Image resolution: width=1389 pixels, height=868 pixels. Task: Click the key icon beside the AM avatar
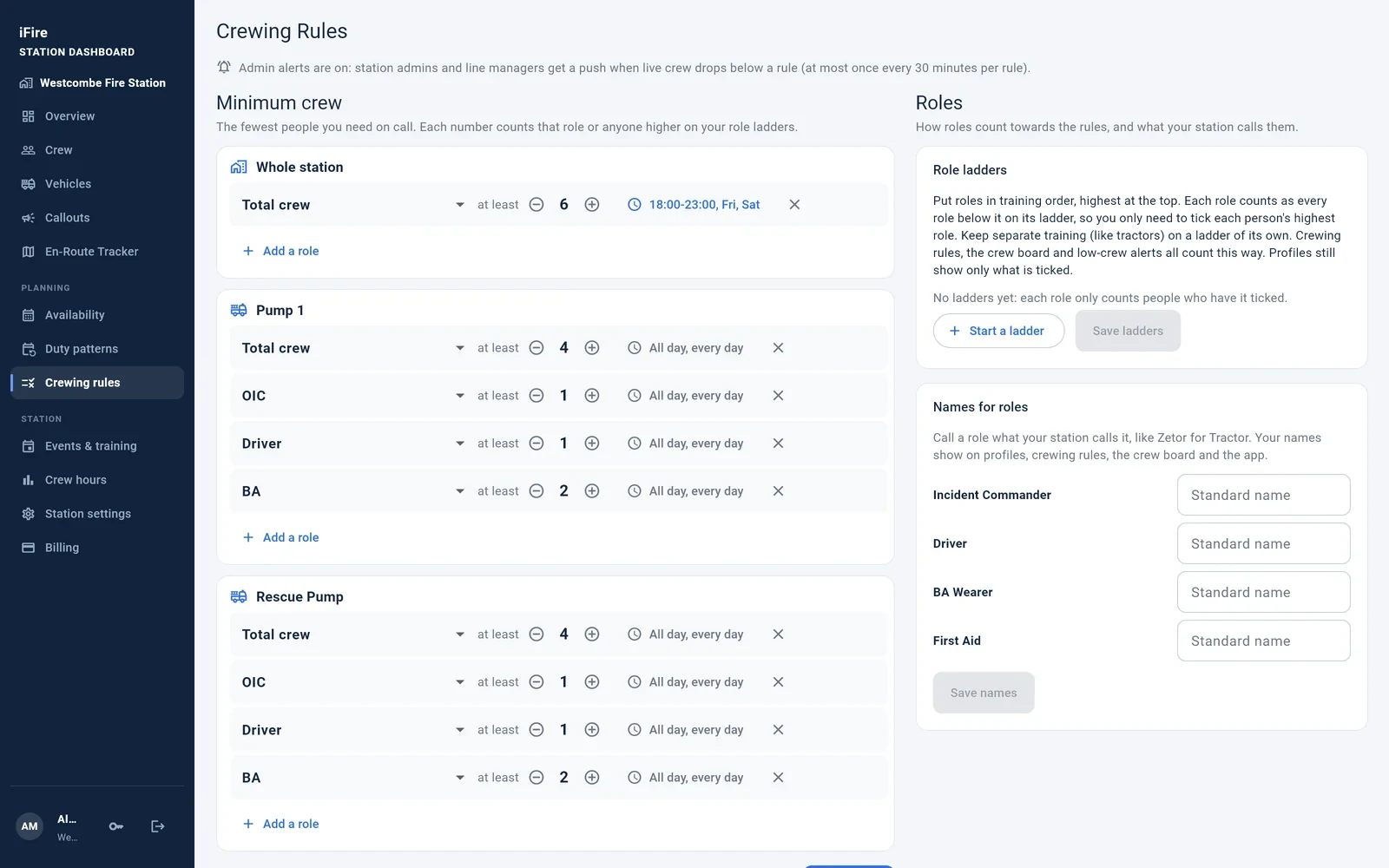click(115, 826)
